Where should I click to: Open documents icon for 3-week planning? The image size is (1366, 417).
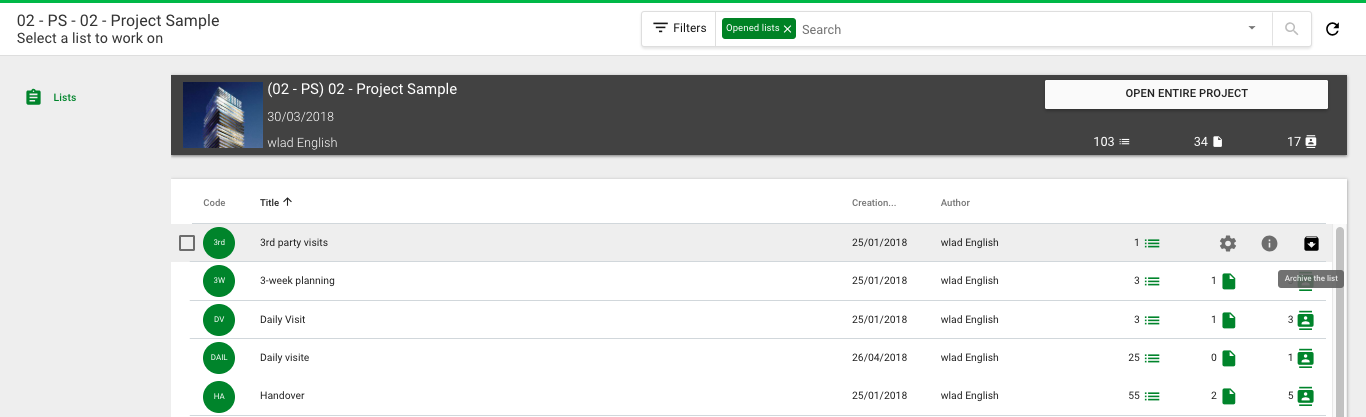(1228, 282)
